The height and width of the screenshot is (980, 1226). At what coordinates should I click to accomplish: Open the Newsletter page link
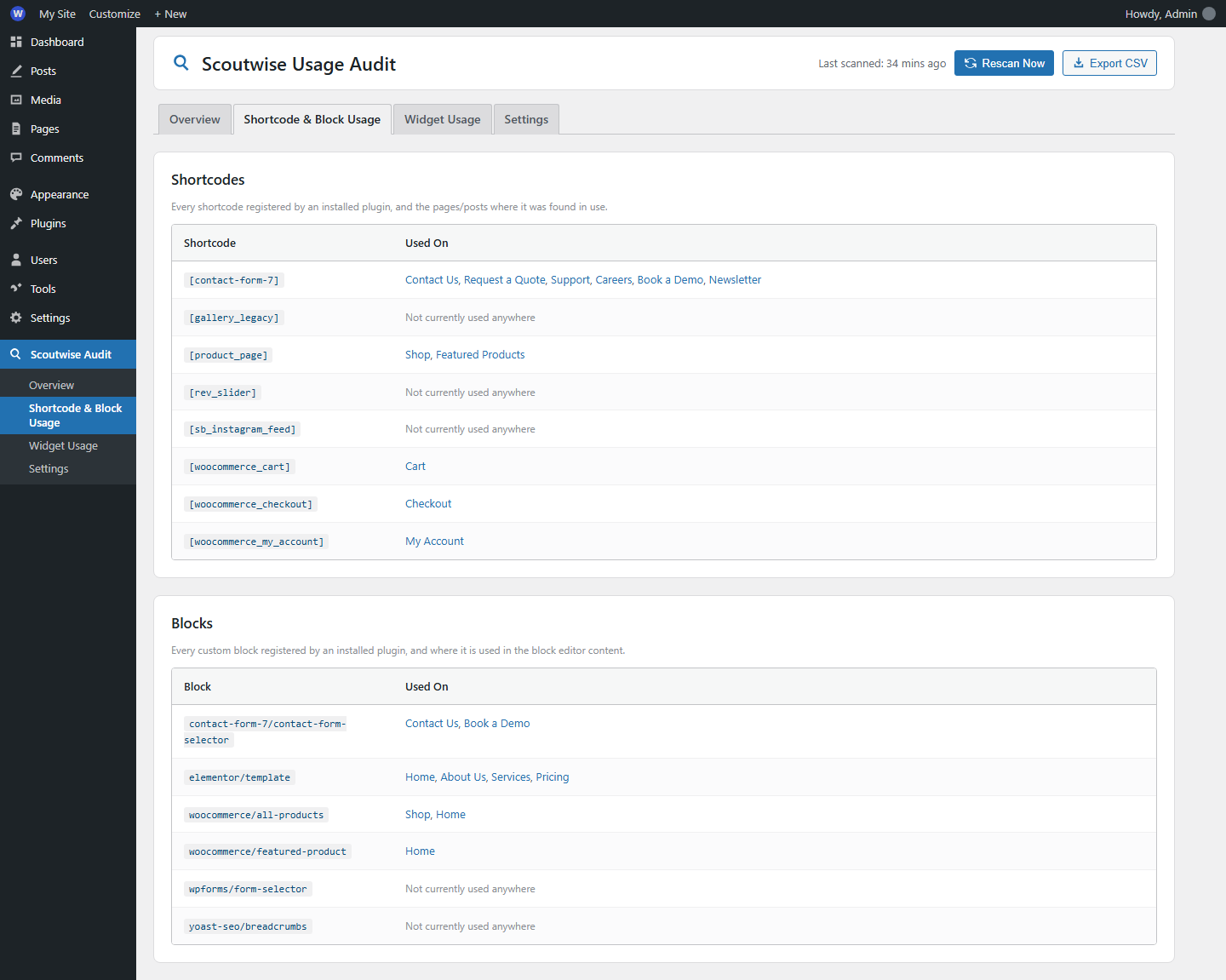pos(736,279)
